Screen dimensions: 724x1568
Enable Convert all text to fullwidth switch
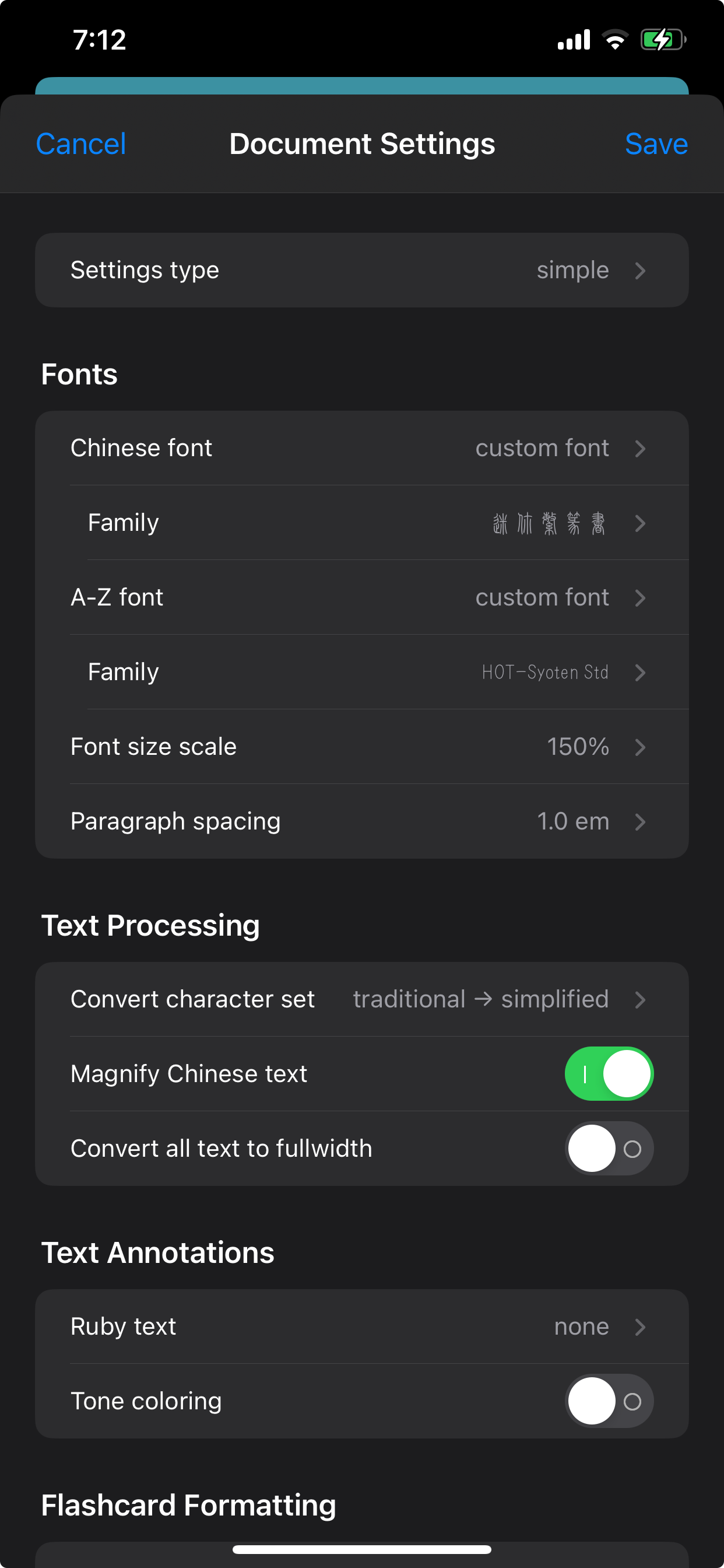[x=609, y=1149]
